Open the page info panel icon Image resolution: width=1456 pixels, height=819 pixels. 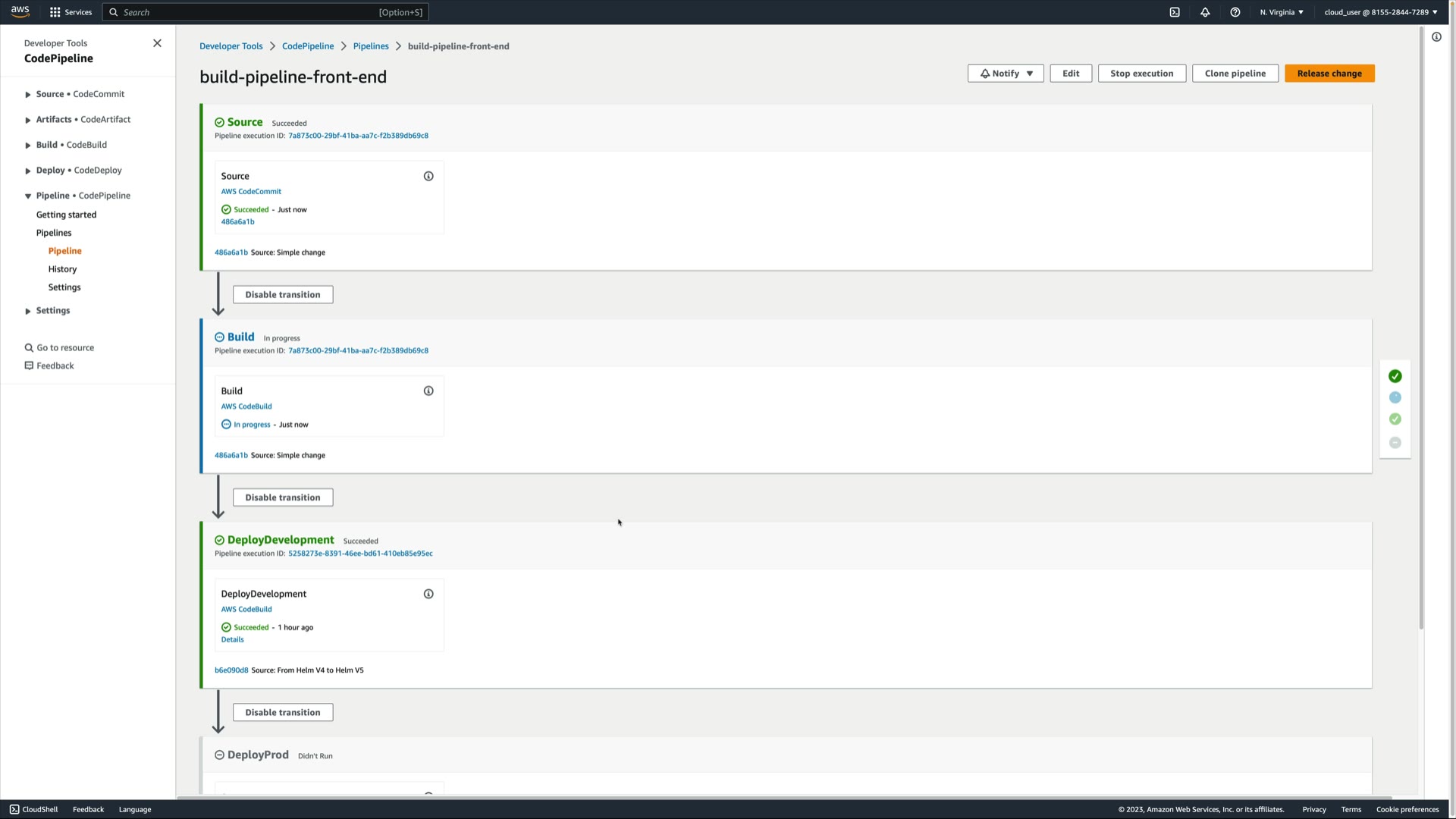pos(1436,37)
